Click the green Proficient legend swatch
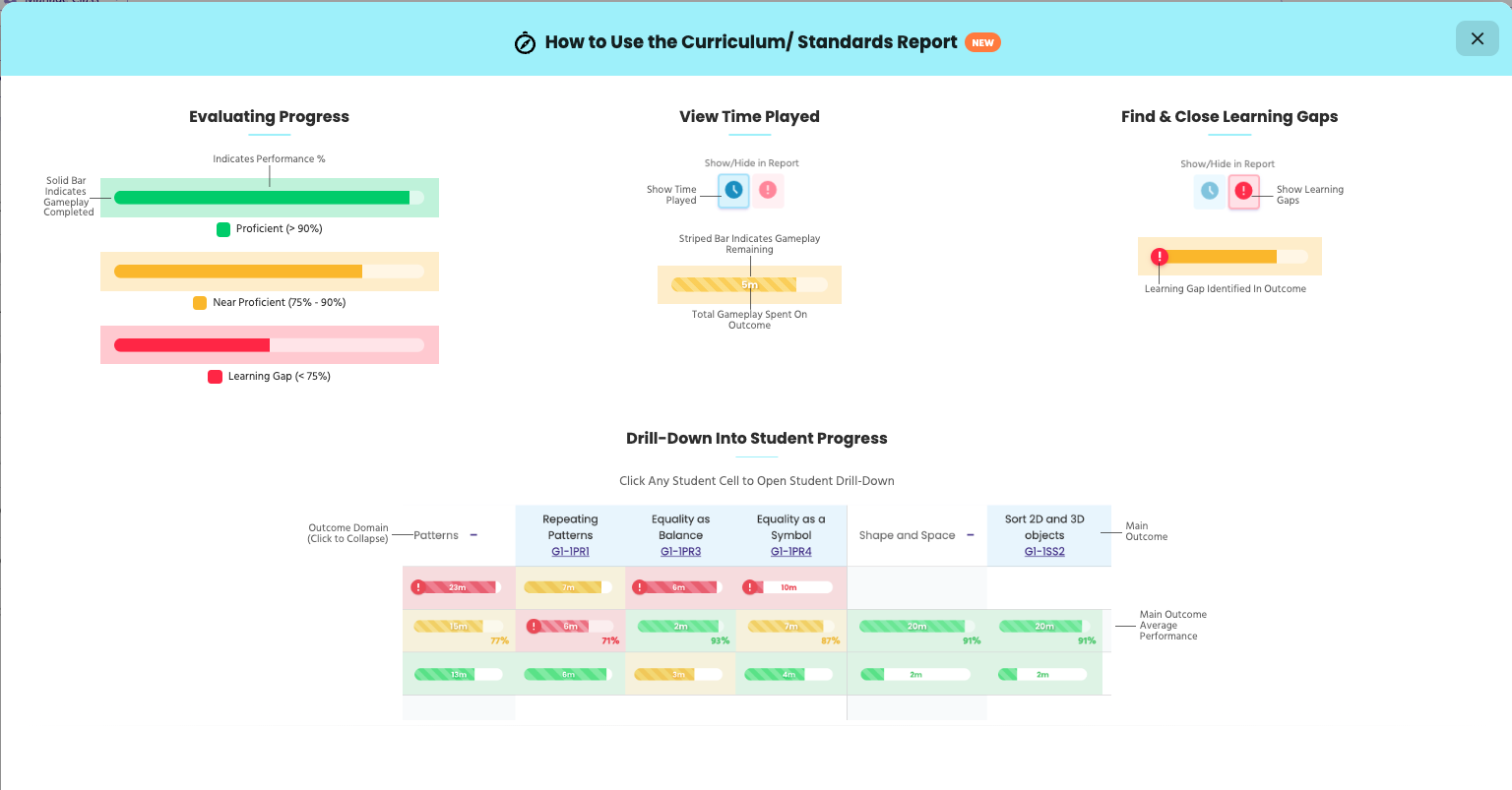1512x790 pixels. (x=223, y=229)
